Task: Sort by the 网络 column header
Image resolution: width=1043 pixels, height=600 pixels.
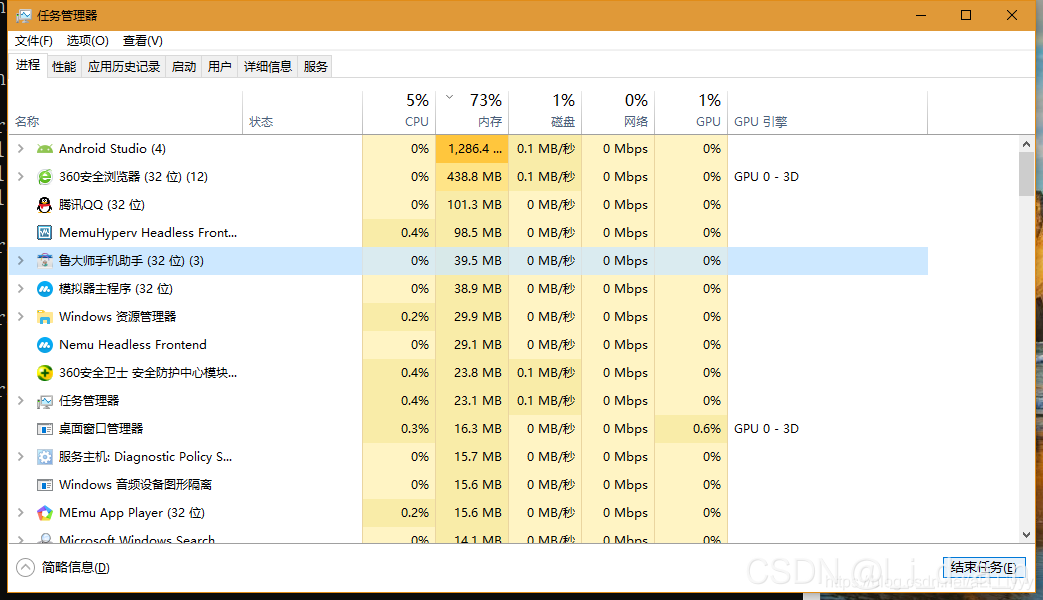Action: point(619,112)
